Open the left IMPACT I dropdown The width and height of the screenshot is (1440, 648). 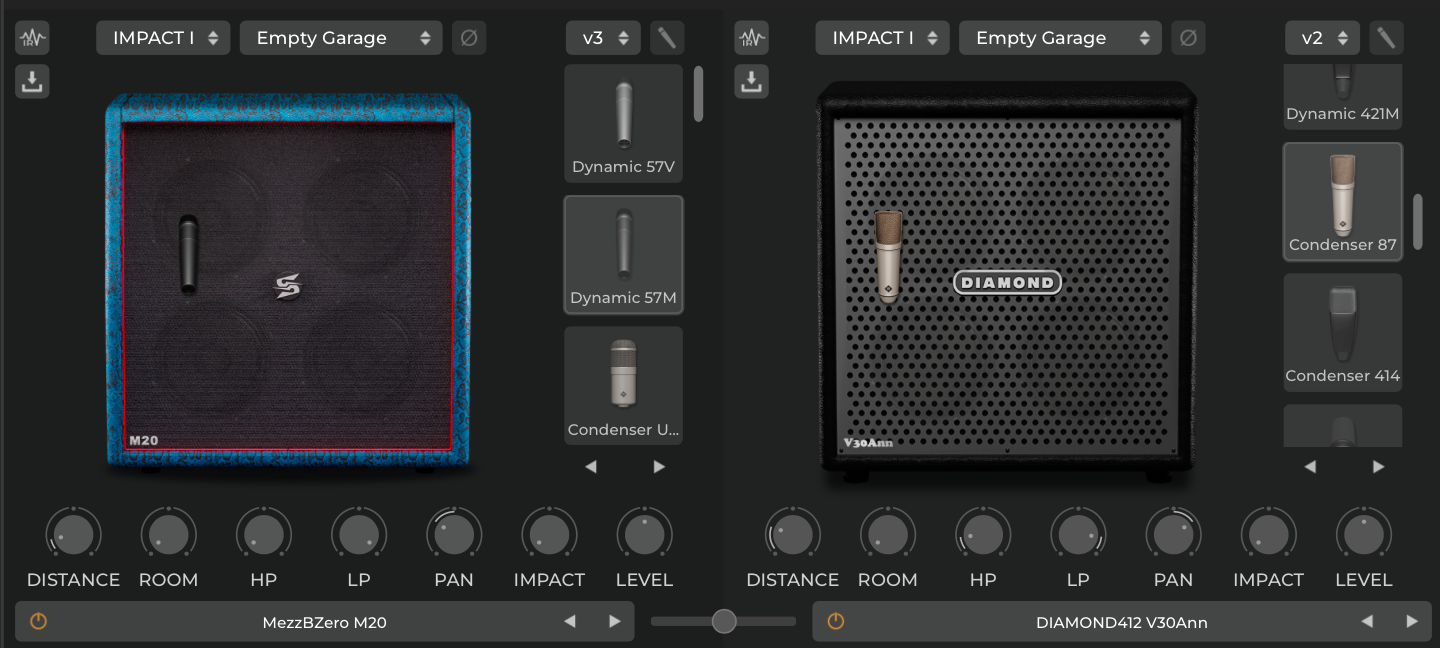click(164, 39)
